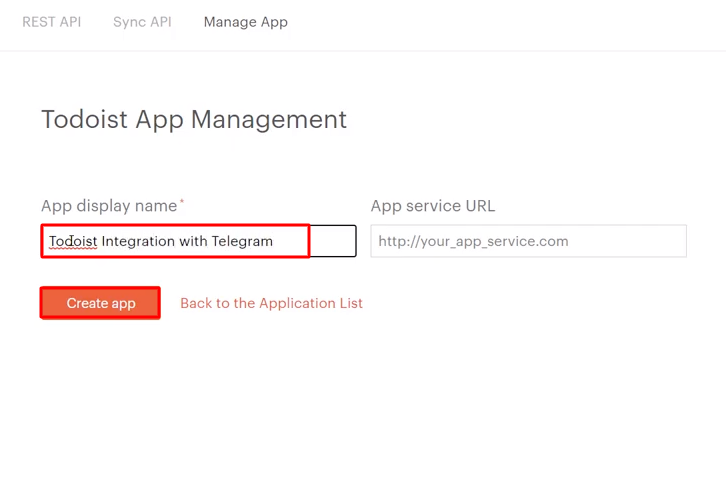This screenshot has width=726, height=500.
Task: Switch to the Sync API tab
Action: tap(142, 22)
